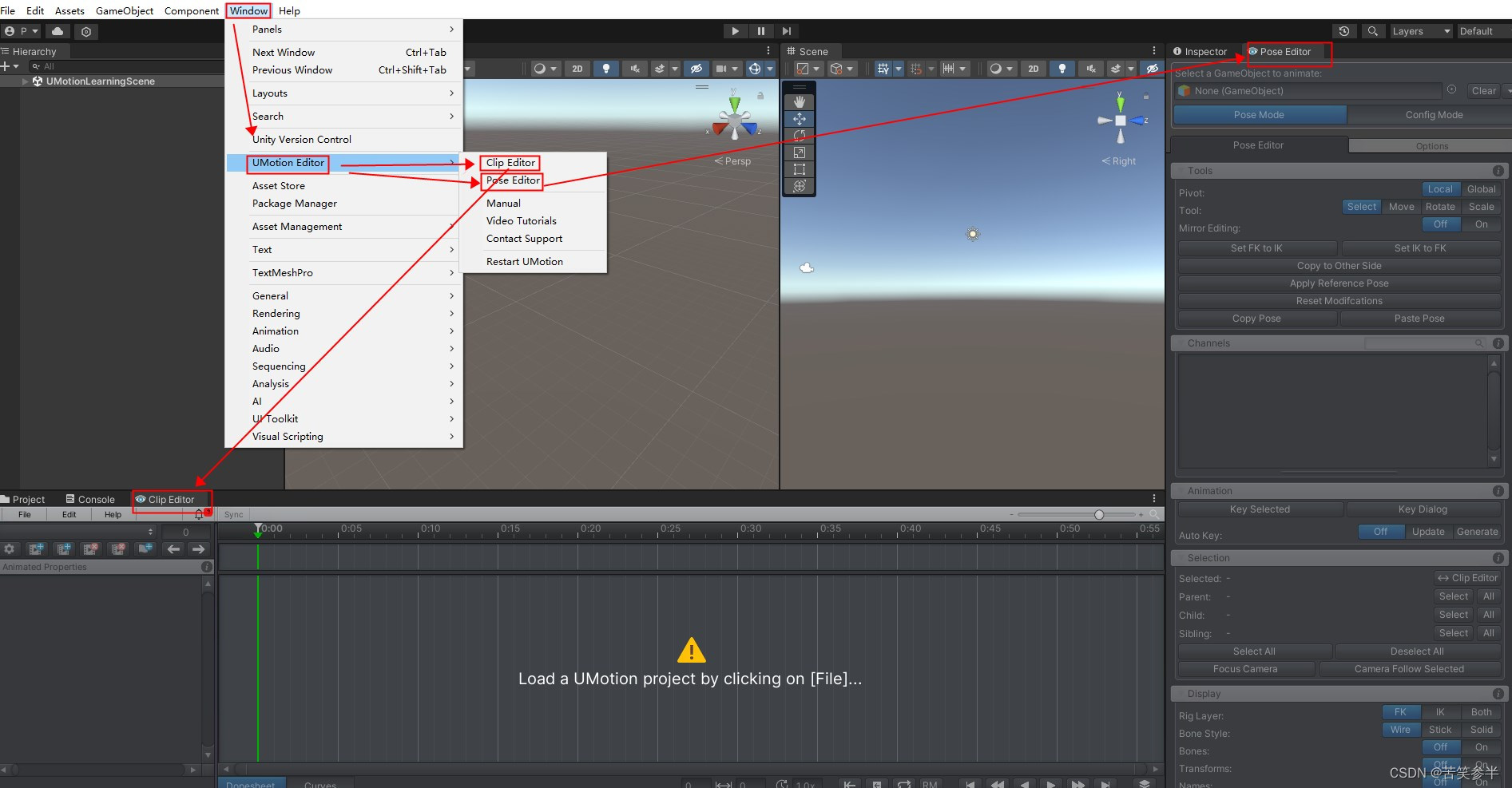Toggle scene lighting bulb in right Scene view
The height and width of the screenshot is (788, 1512).
point(1062,69)
